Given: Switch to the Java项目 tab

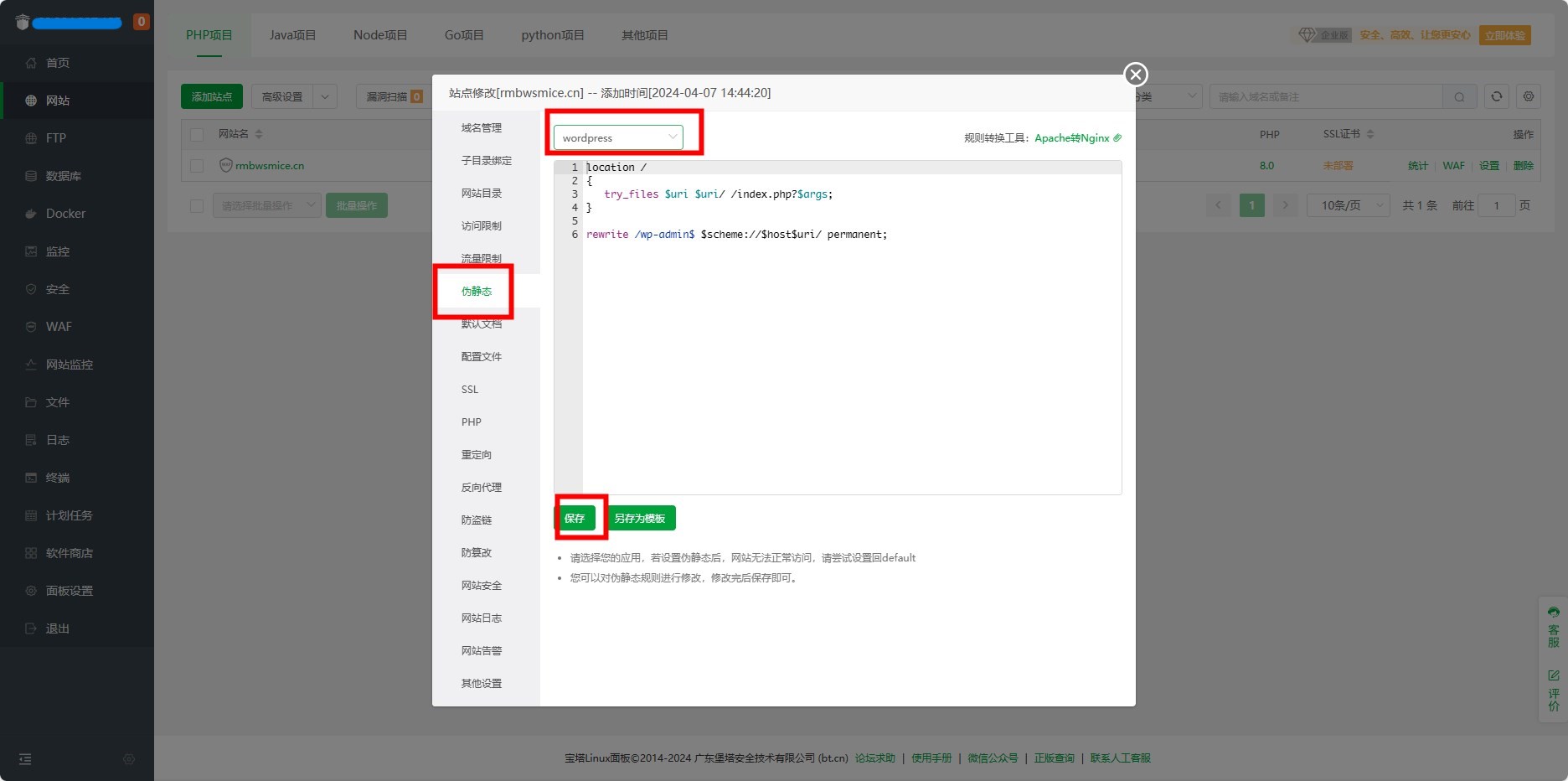Looking at the screenshot, I should 292,35.
